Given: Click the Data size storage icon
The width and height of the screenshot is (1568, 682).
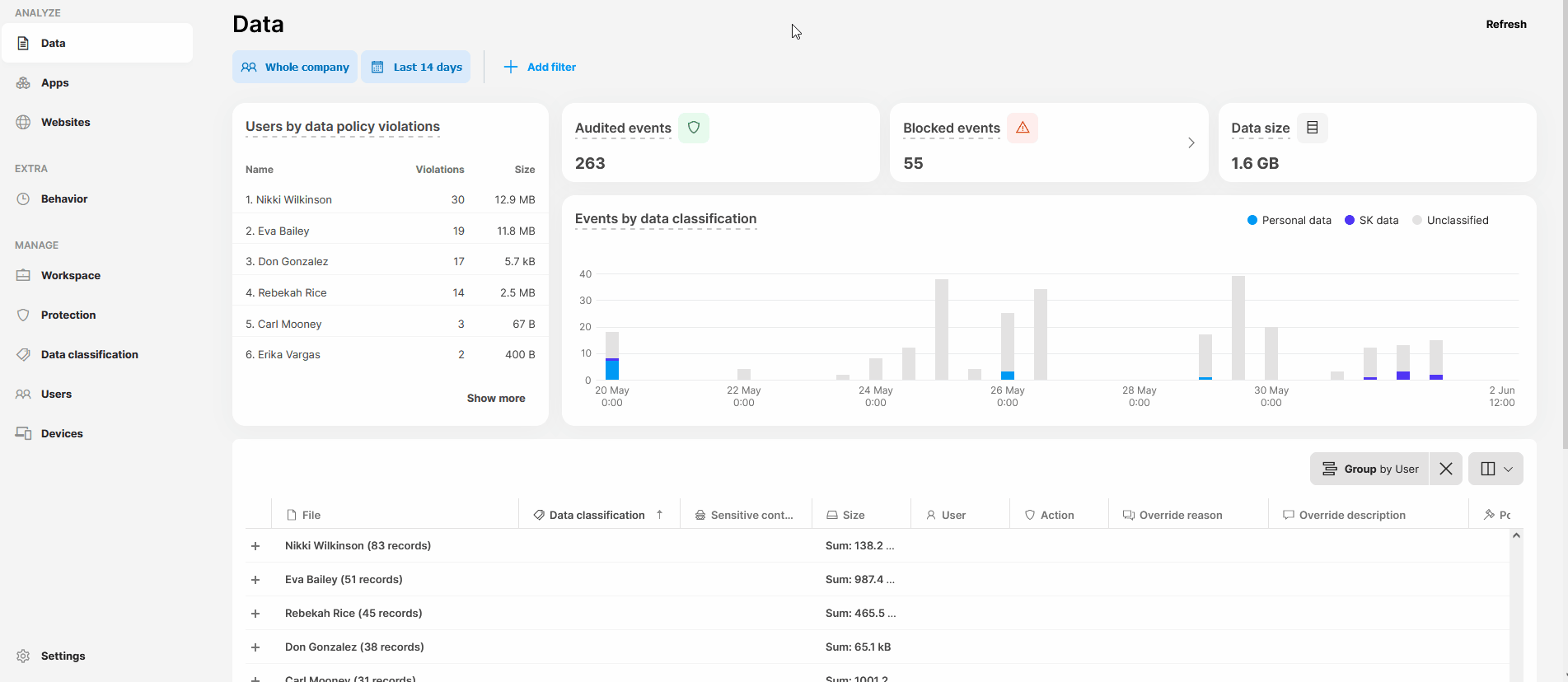Looking at the screenshot, I should 1312,128.
